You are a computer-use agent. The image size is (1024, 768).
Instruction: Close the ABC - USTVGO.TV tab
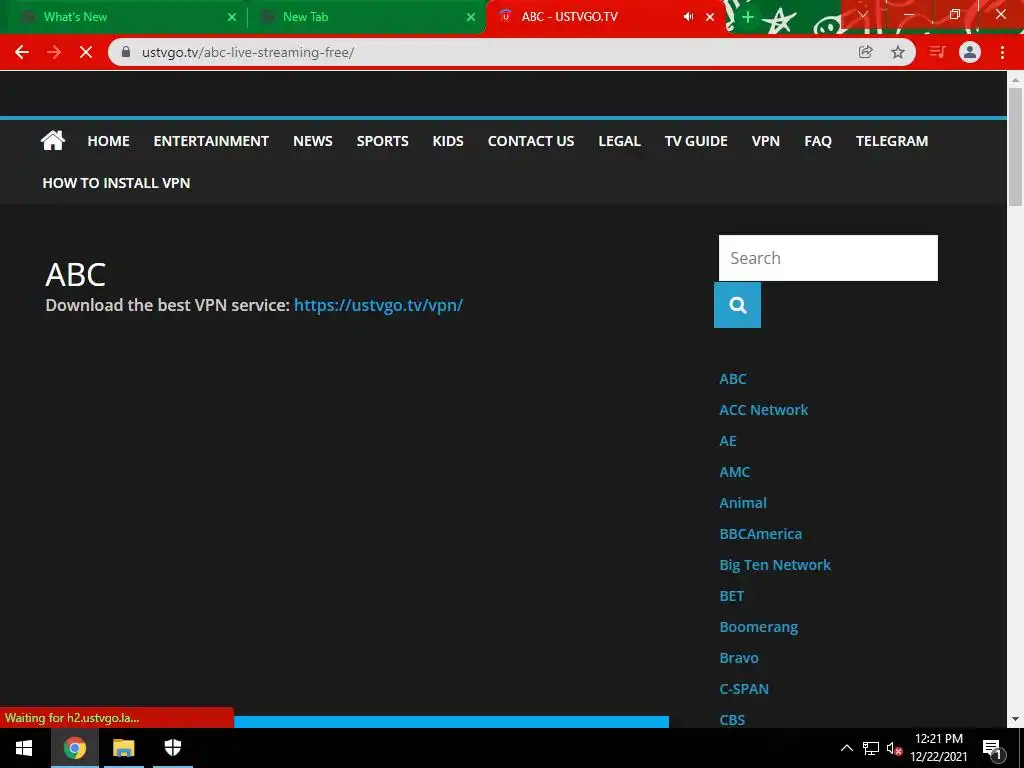(710, 17)
